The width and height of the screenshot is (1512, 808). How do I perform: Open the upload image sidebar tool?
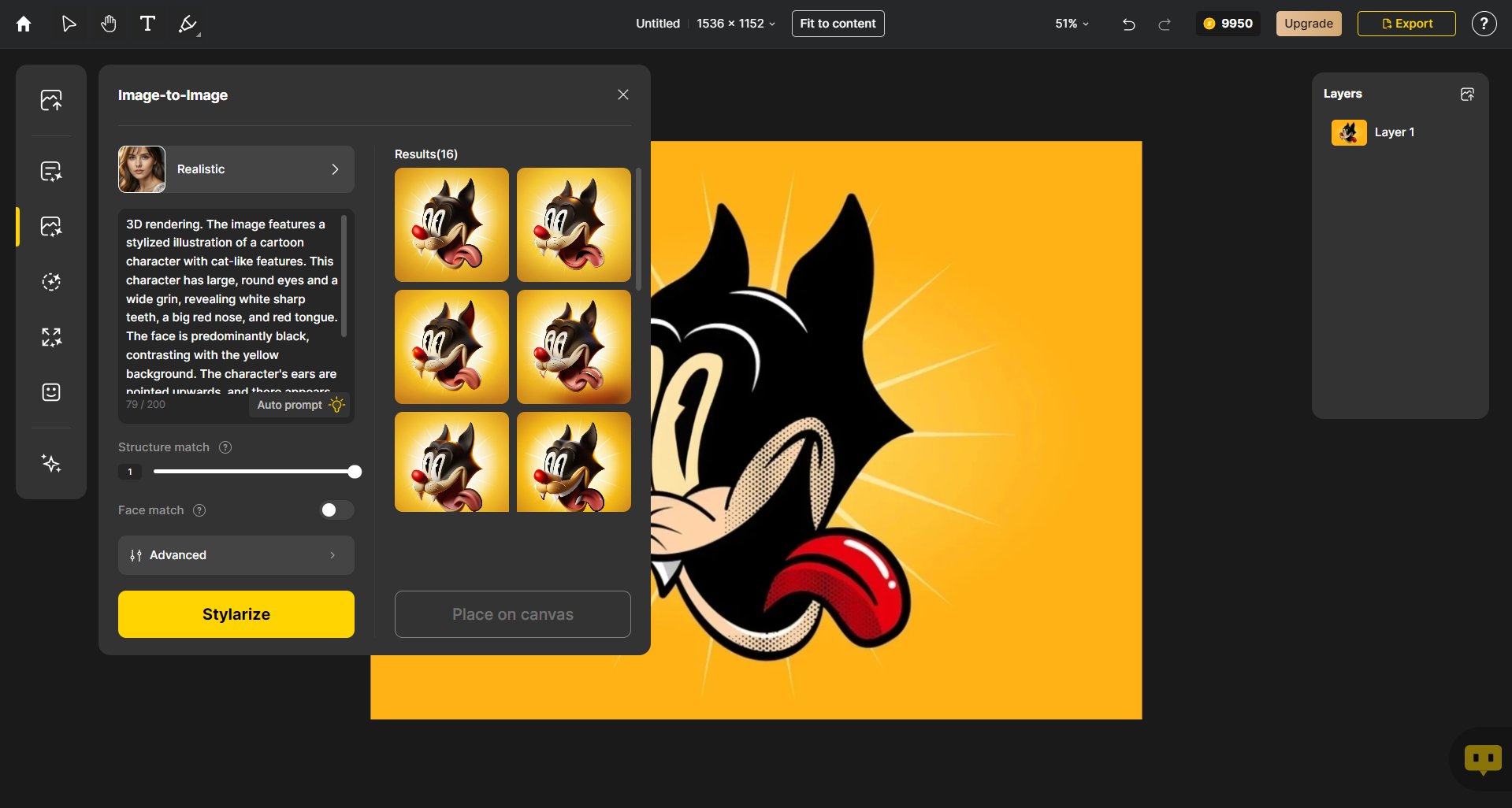(51, 100)
